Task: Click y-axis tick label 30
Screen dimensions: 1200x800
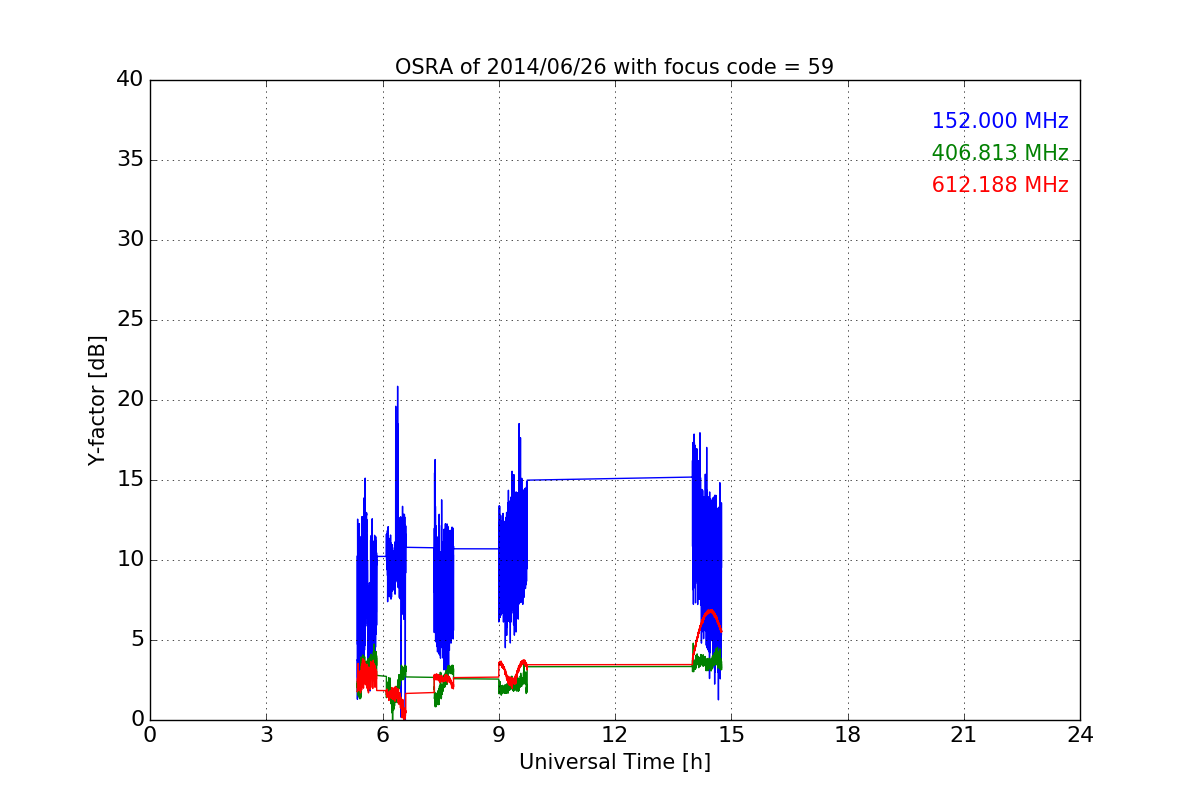Action: (x=130, y=240)
